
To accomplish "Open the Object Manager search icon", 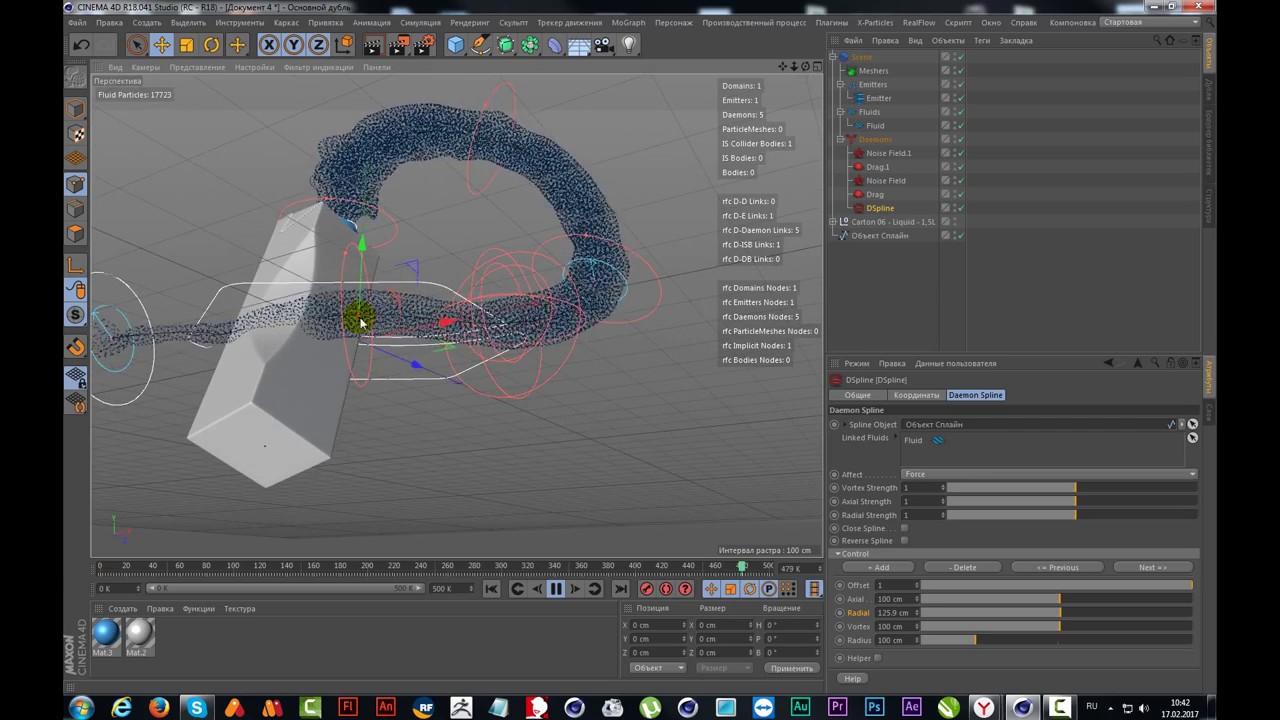I will pos(1157,40).
